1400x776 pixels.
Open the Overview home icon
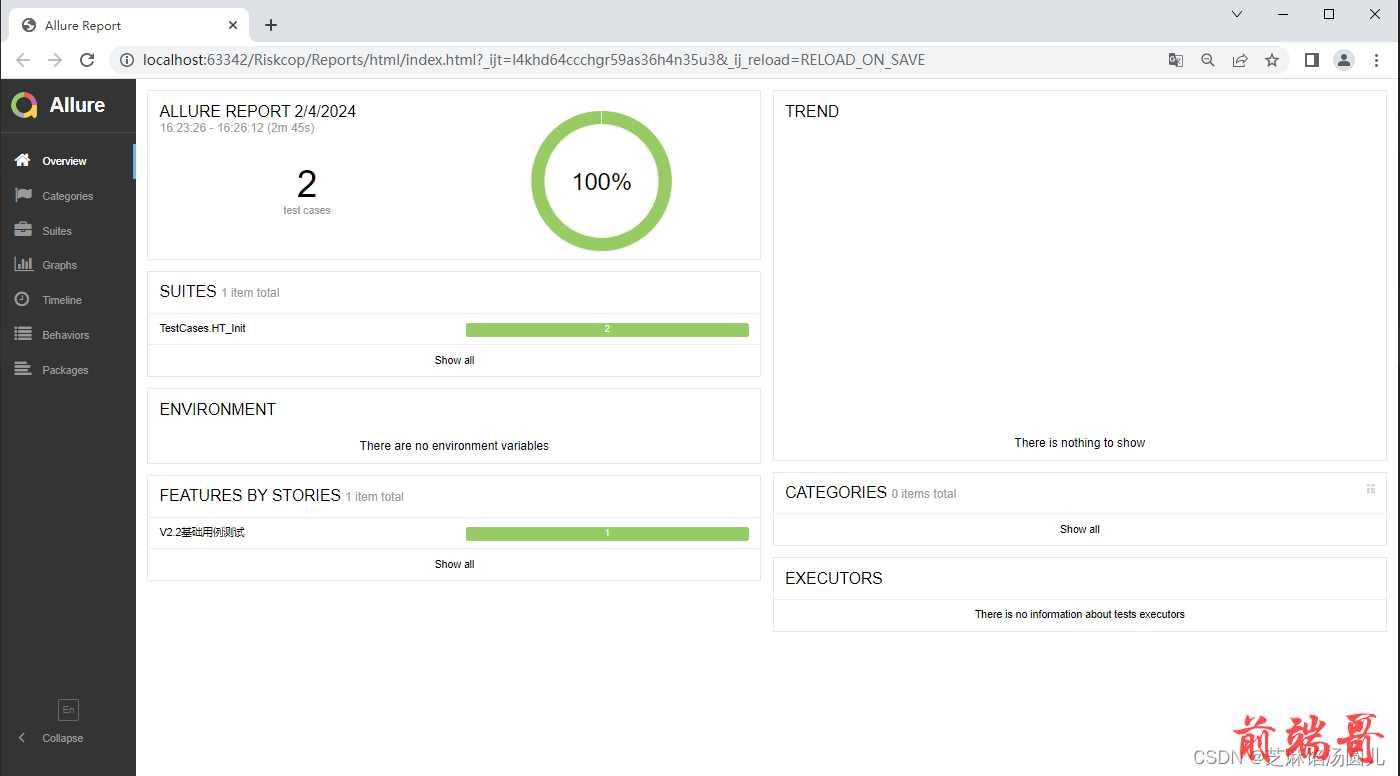click(22, 160)
